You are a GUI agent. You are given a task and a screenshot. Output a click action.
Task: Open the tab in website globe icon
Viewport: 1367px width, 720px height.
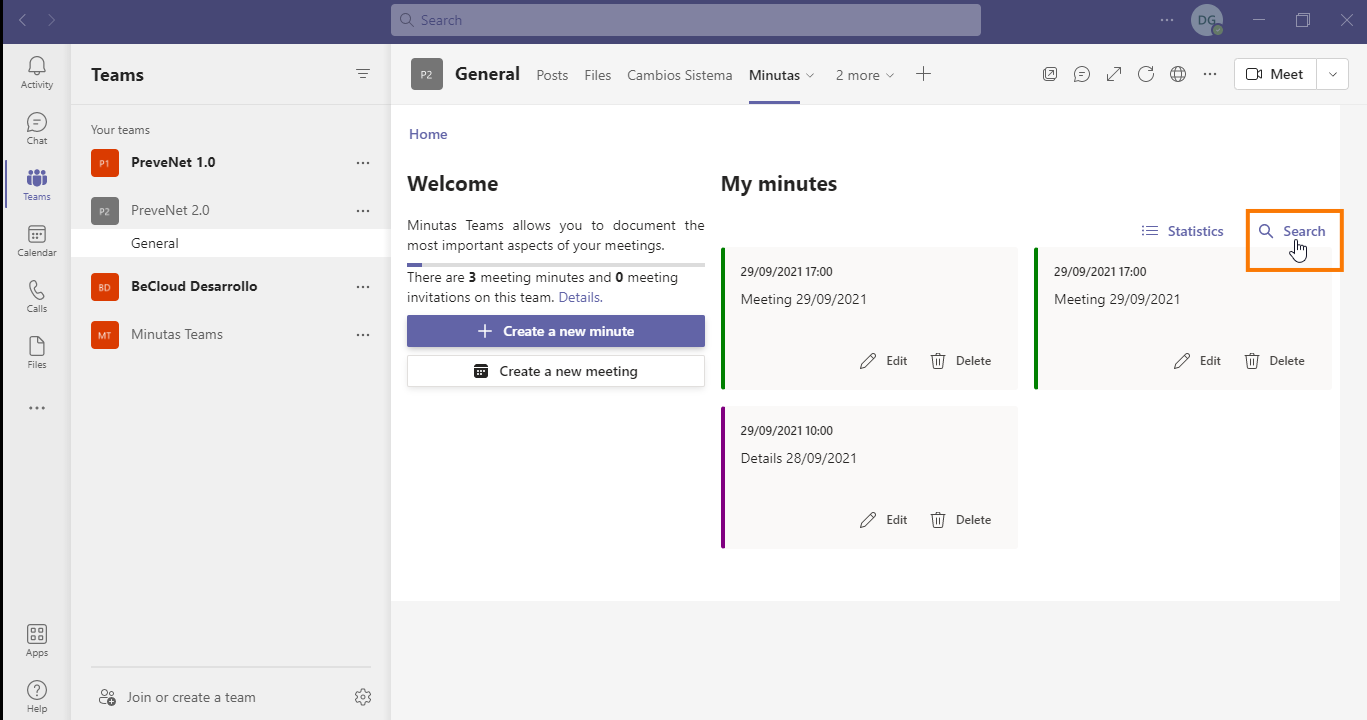(1178, 74)
